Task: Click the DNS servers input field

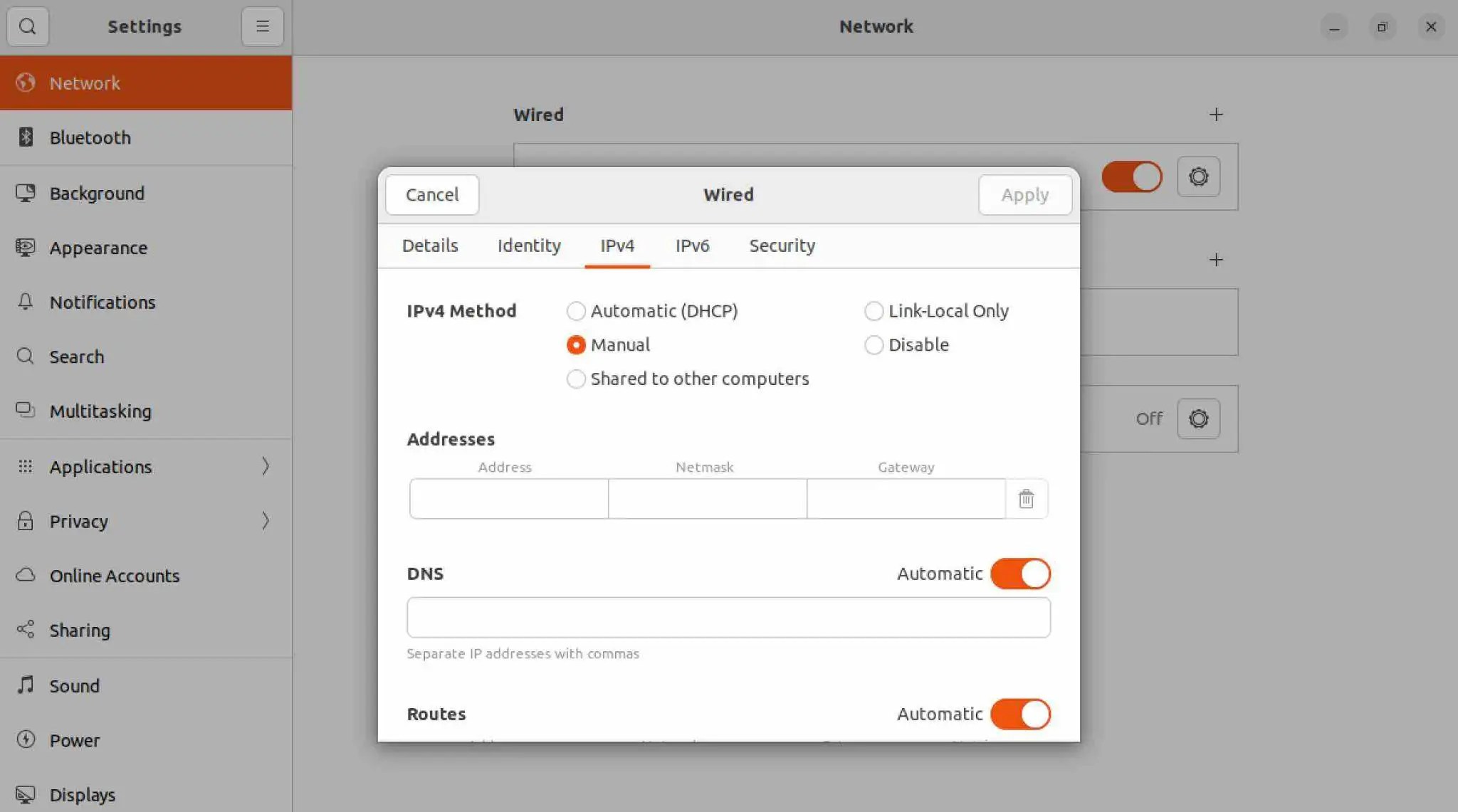Action: pos(728,617)
